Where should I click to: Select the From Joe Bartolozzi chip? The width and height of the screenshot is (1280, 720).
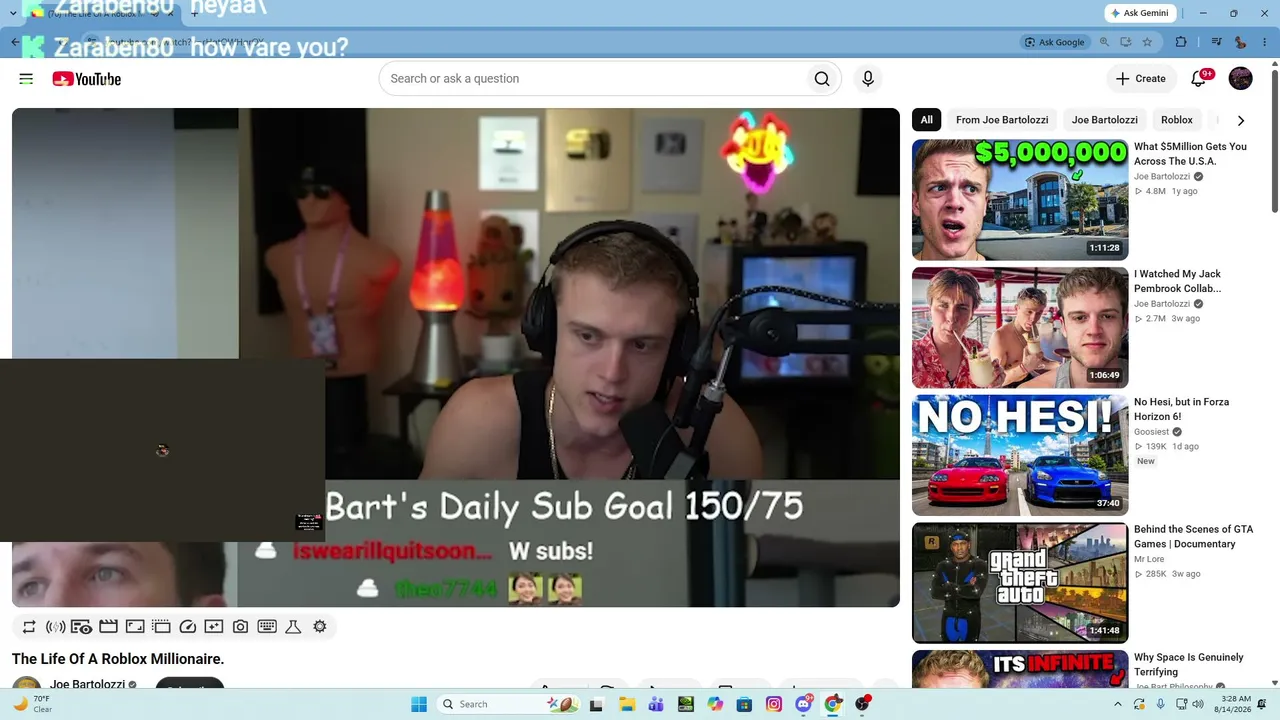[x=1002, y=120]
